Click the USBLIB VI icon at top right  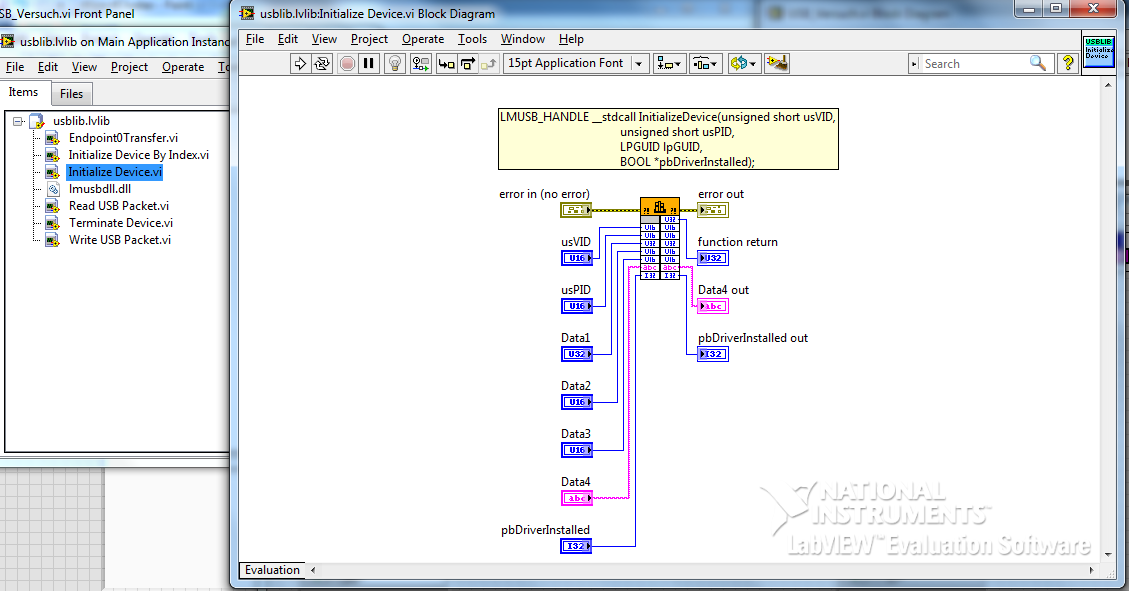click(1097, 52)
